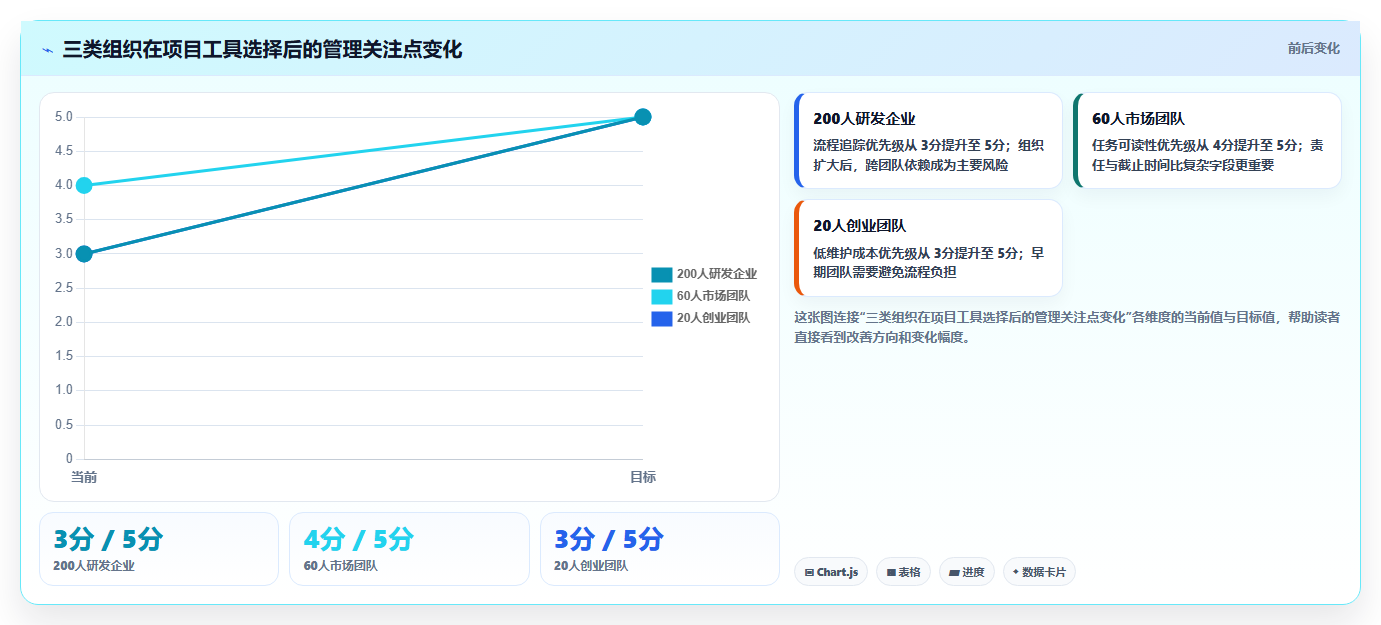Click the 5.0 y-axis tick label
Viewport: 1381px width, 625px height.
point(63,117)
